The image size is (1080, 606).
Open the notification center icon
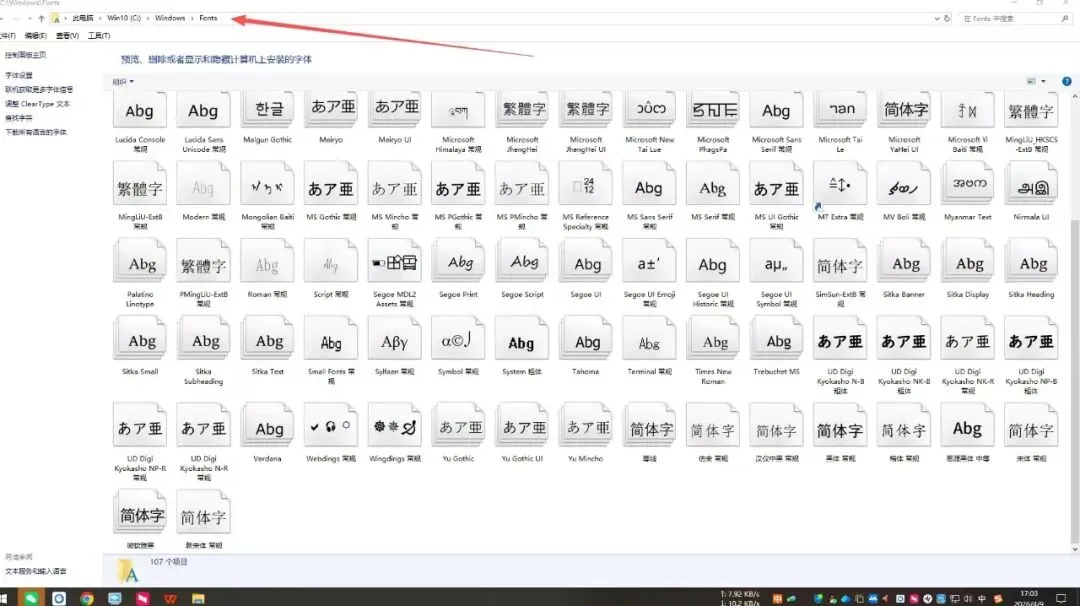(1061, 598)
